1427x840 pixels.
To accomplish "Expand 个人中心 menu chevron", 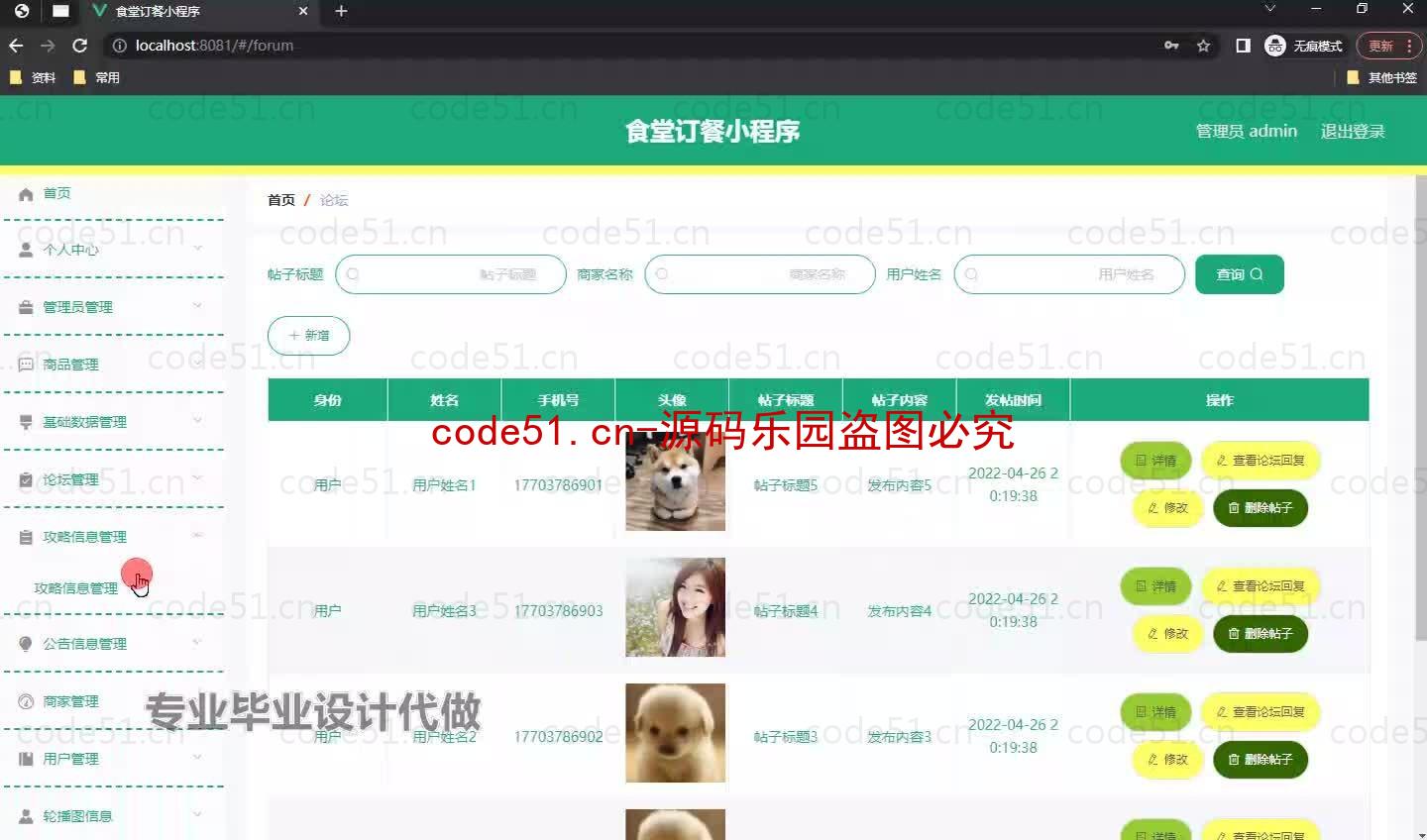I will pos(197,248).
